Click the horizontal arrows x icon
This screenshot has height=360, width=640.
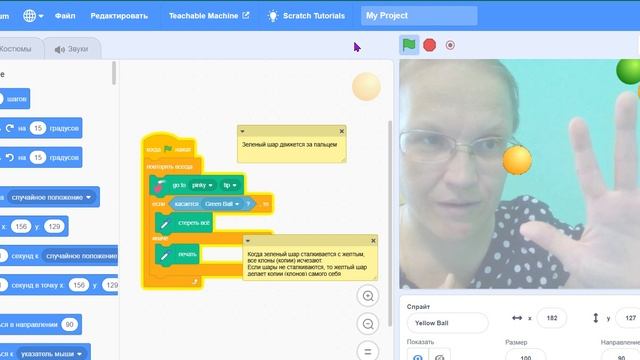click(x=517, y=318)
